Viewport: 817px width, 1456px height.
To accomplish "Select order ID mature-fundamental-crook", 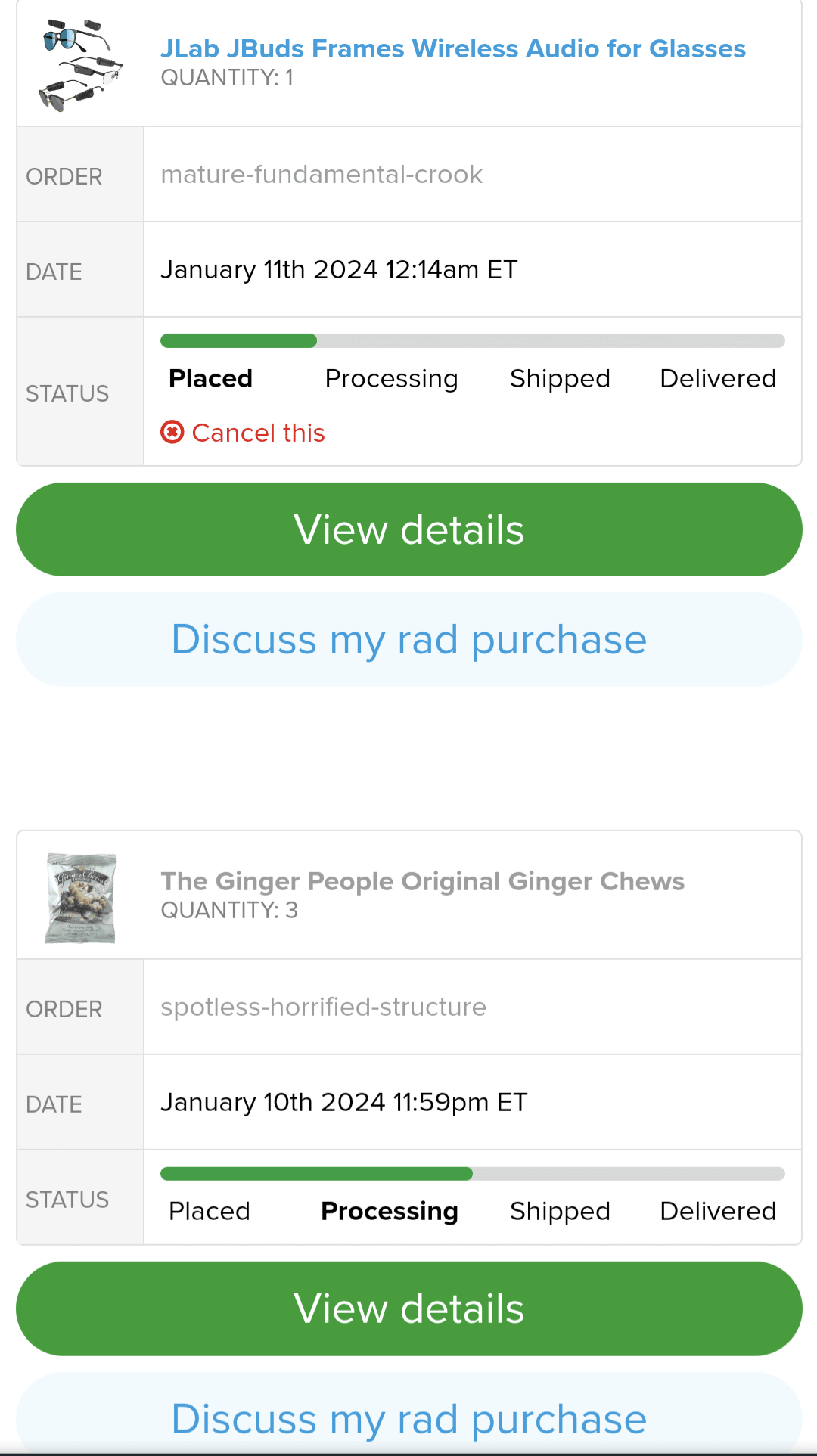I will [322, 175].
